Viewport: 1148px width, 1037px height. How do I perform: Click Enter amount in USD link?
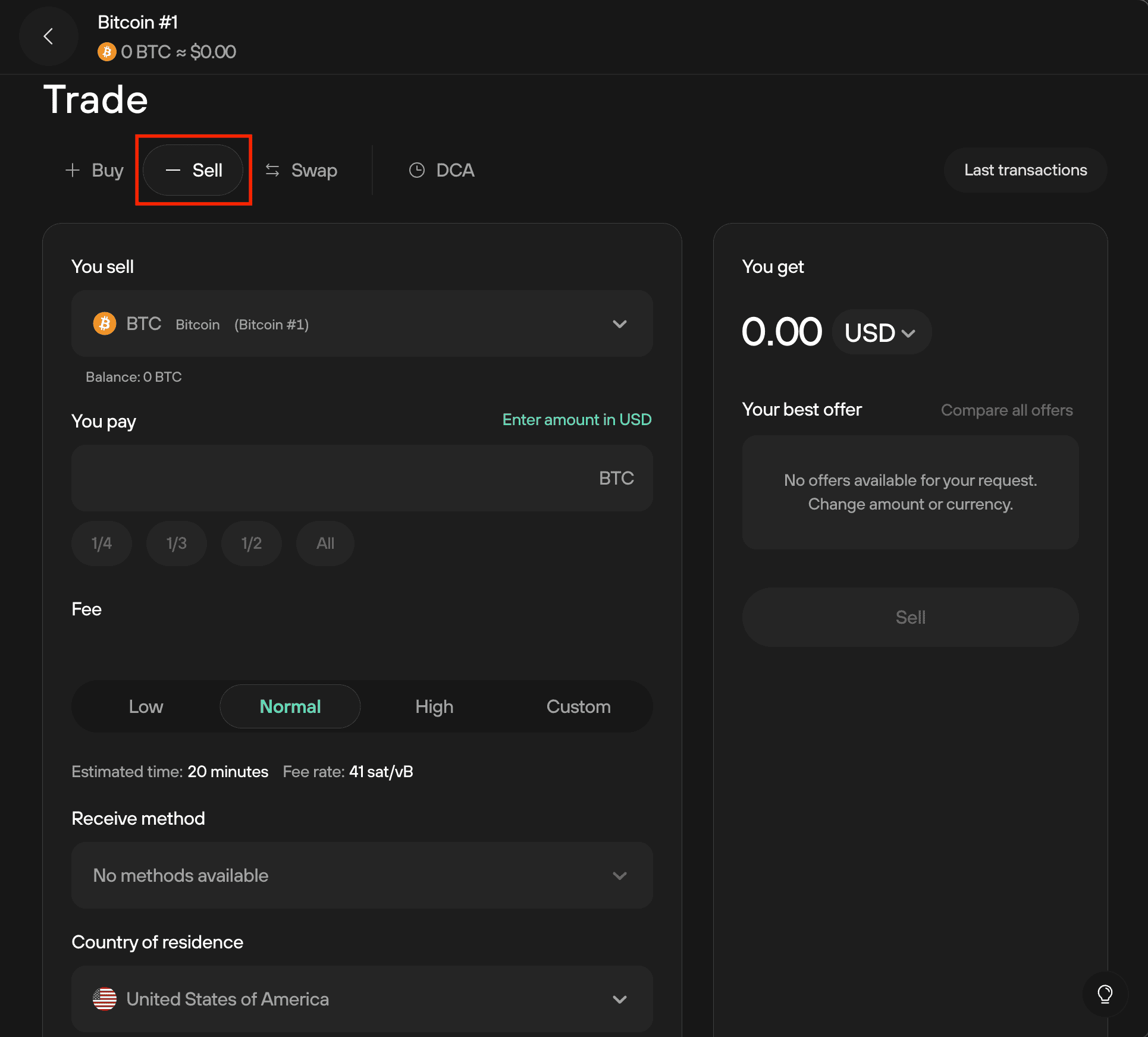[577, 420]
